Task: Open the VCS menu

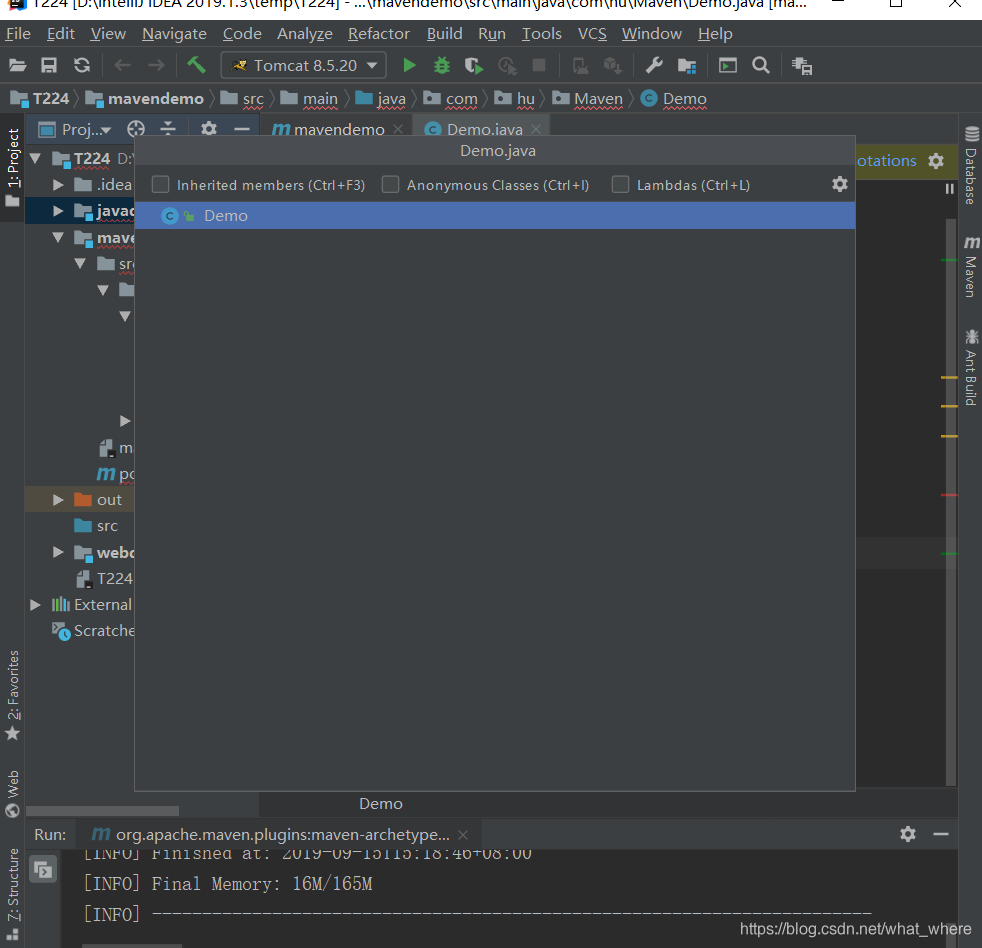Action: (592, 34)
